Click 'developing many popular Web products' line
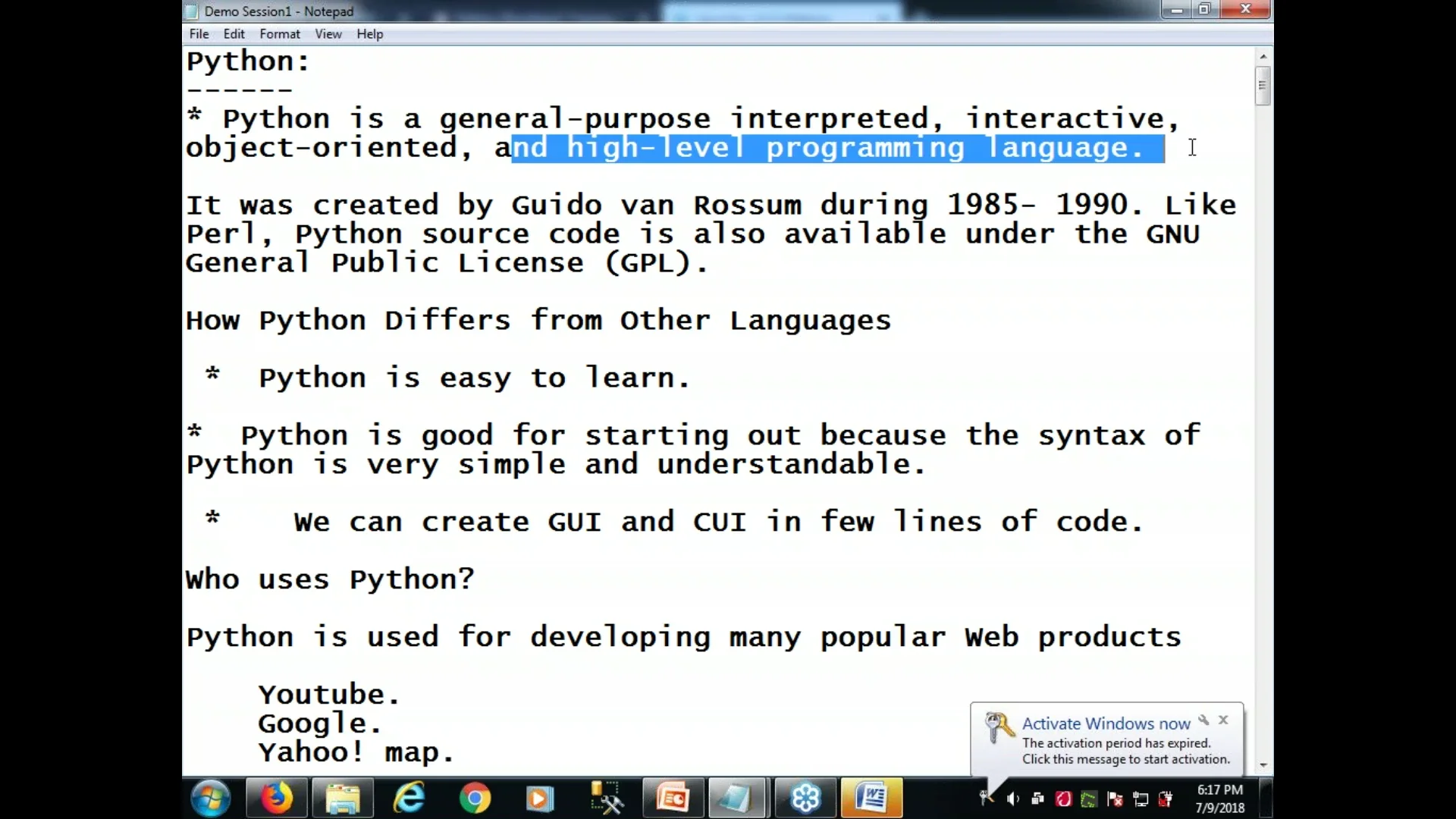Screen dimensions: 1456x819 pyautogui.click(x=855, y=638)
